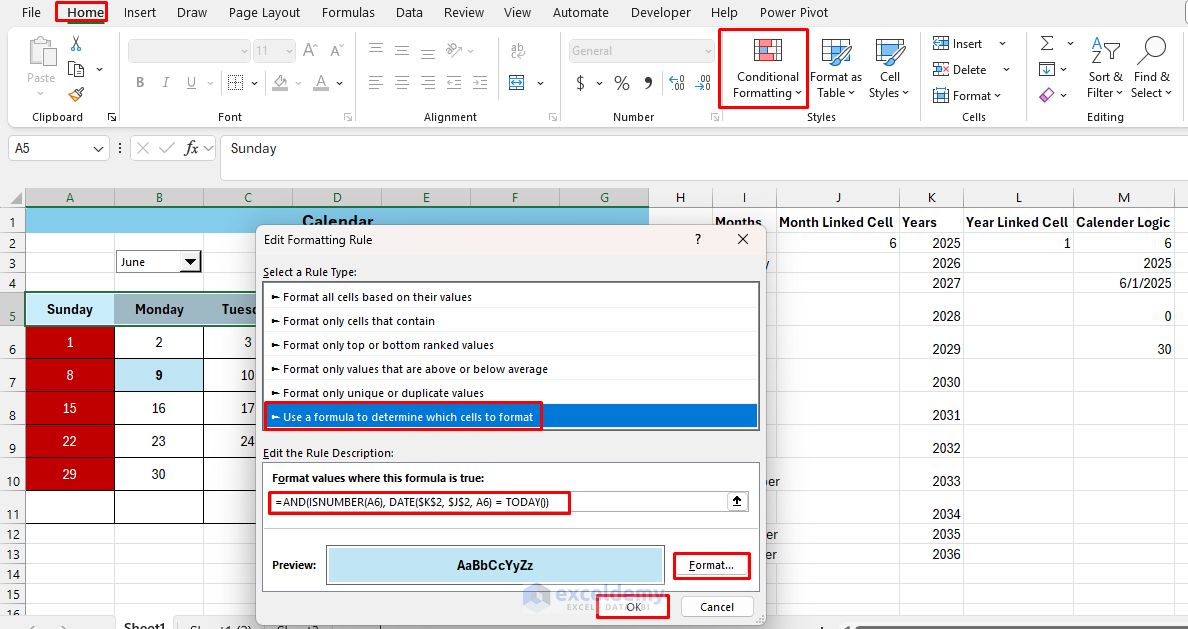
Task: Increase font size with larger A
Action: coord(310,51)
